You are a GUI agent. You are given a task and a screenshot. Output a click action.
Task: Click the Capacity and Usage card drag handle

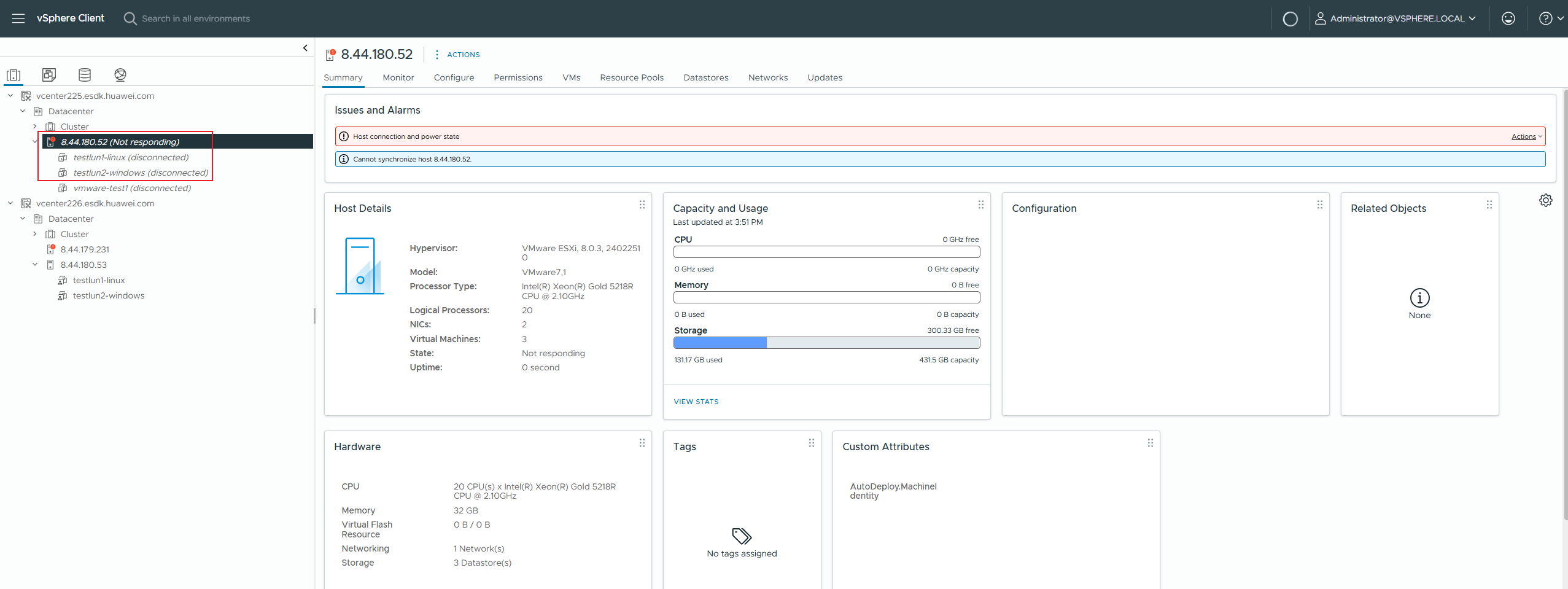tap(981, 205)
